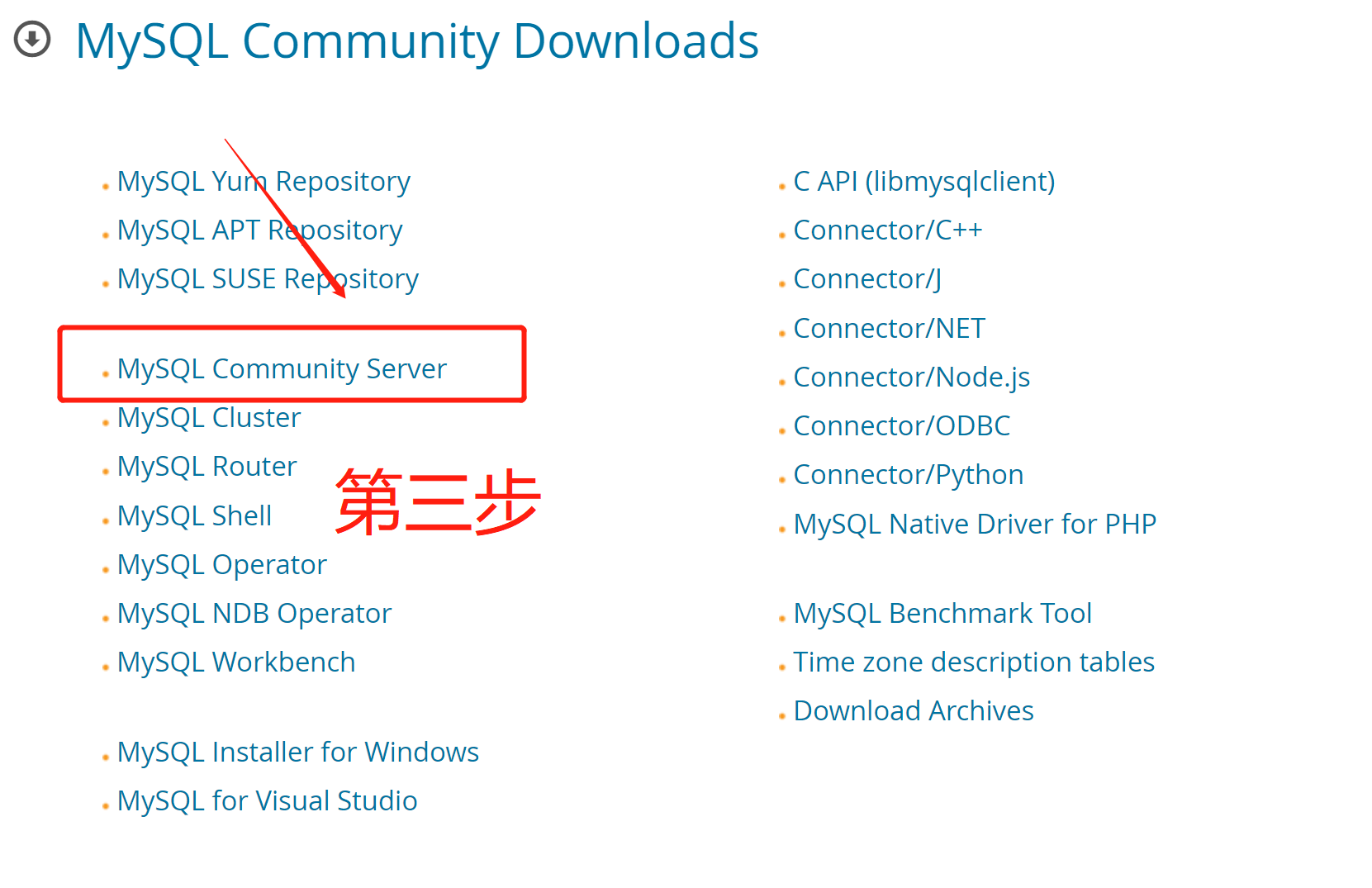This screenshot has height=888, width=1372.
Task: Open the MySQL Operator link
Action: [x=222, y=565]
